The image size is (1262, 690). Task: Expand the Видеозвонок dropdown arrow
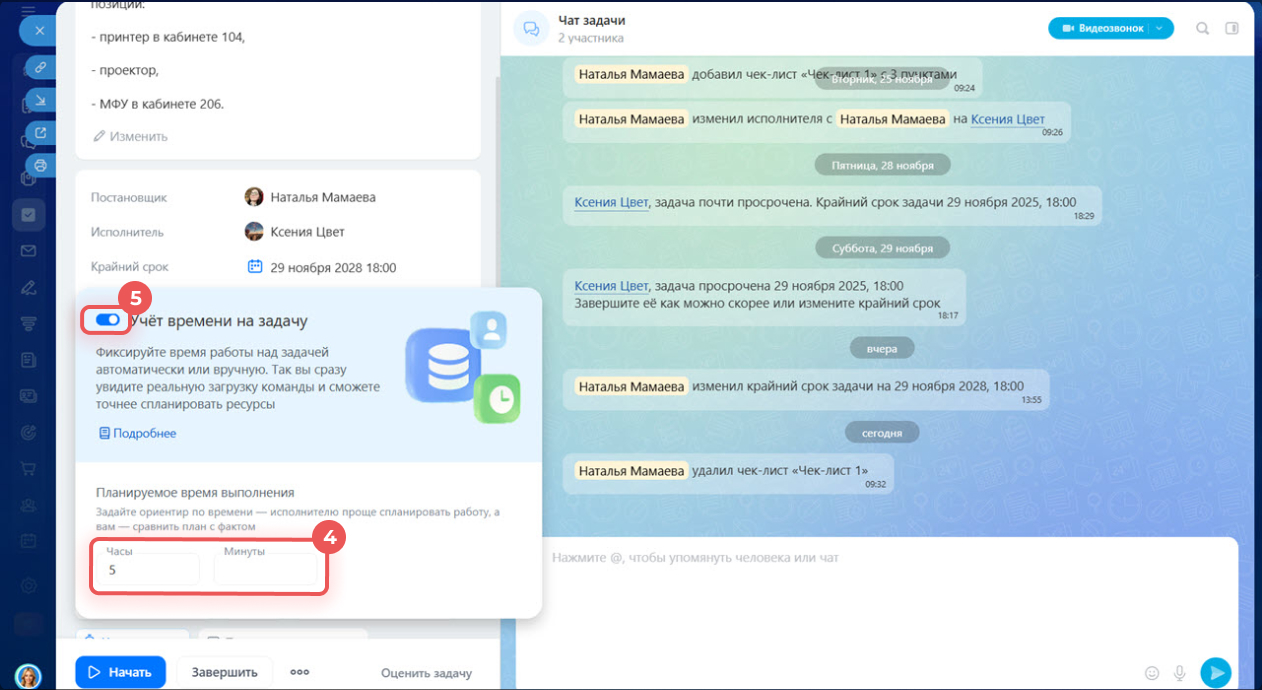pos(1160,29)
